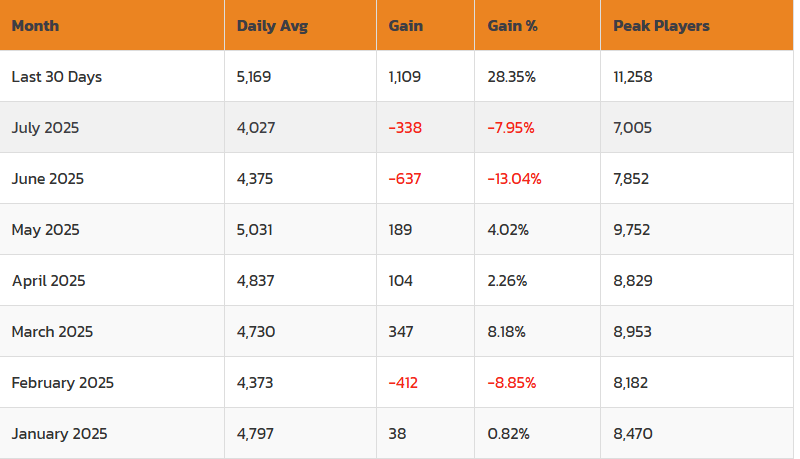Select the March 2025 row label
Screen dimensions: 800x459
51,332
